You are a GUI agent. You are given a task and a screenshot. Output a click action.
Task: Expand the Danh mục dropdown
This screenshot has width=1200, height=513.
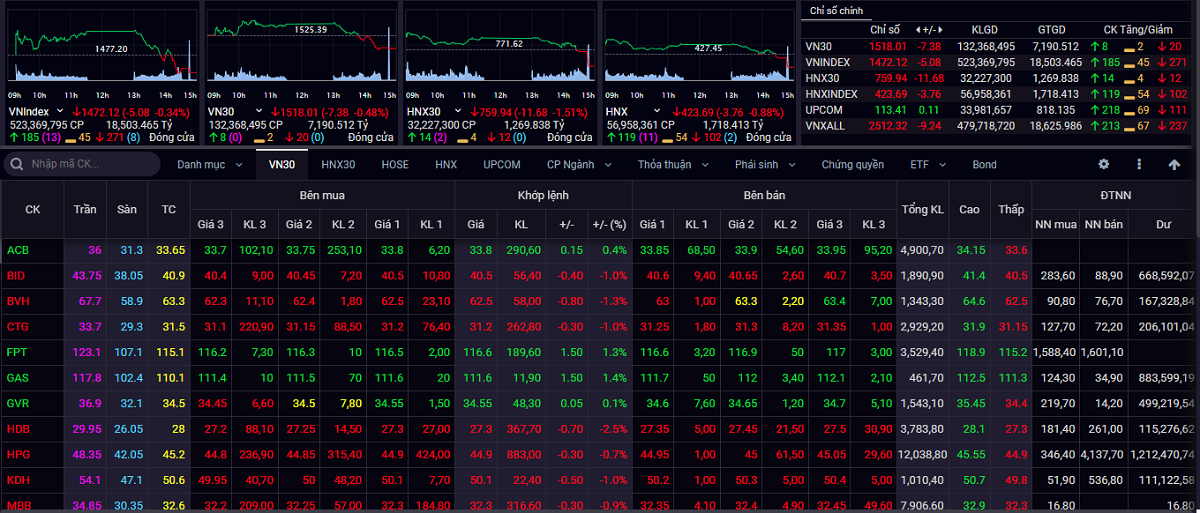[211, 164]
